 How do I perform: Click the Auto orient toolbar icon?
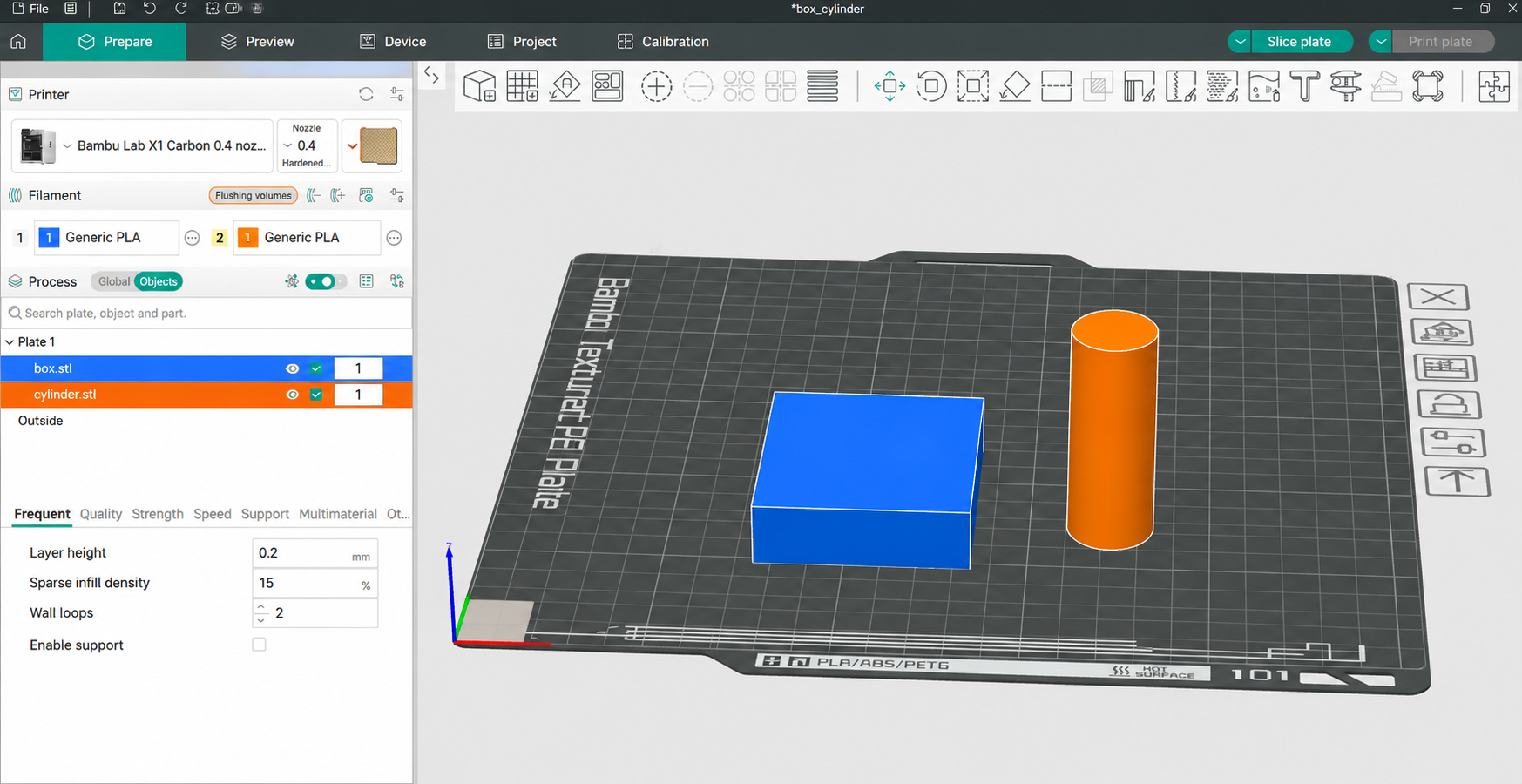point(565,86)
